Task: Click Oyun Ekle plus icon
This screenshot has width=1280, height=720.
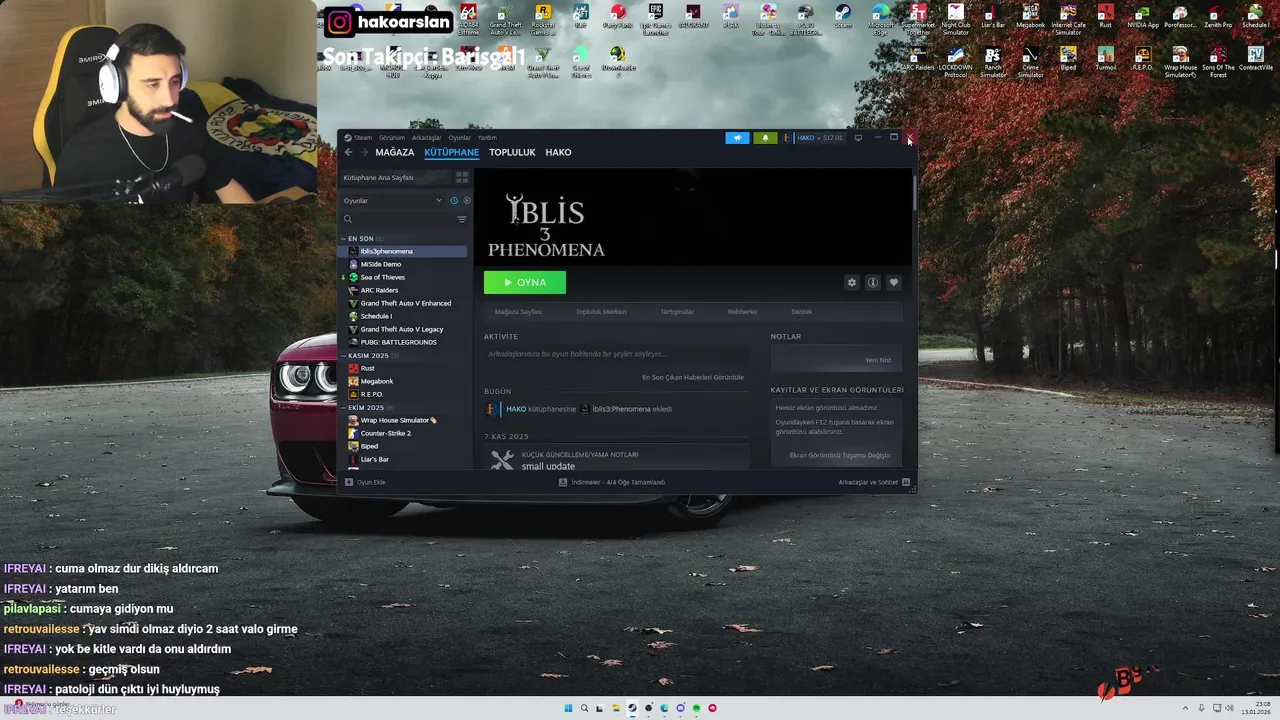Action: click(349, 482)
